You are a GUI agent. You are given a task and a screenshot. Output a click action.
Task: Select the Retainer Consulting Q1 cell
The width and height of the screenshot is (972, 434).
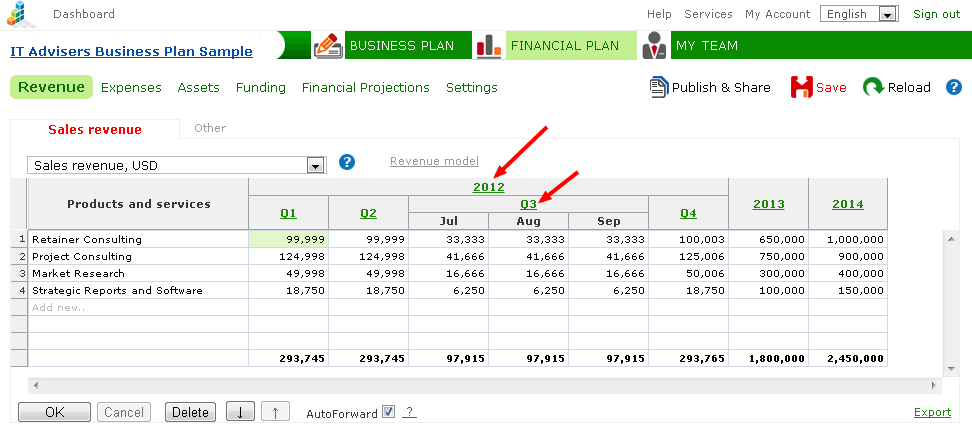coord(289,239)
